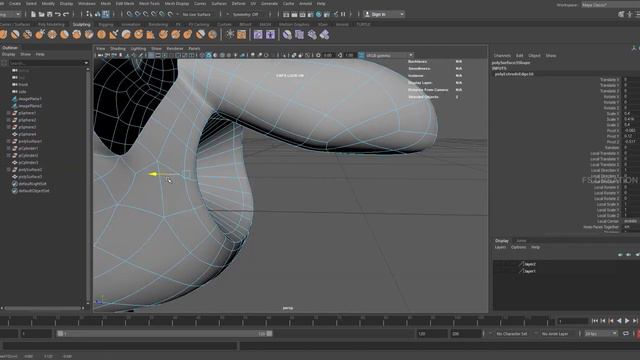The width and height of the screenshot is (640, 360).
Task: Select the stamp-shaped sculpt brush on shelf
Action: pyautogui.click(x=151, y=35)
